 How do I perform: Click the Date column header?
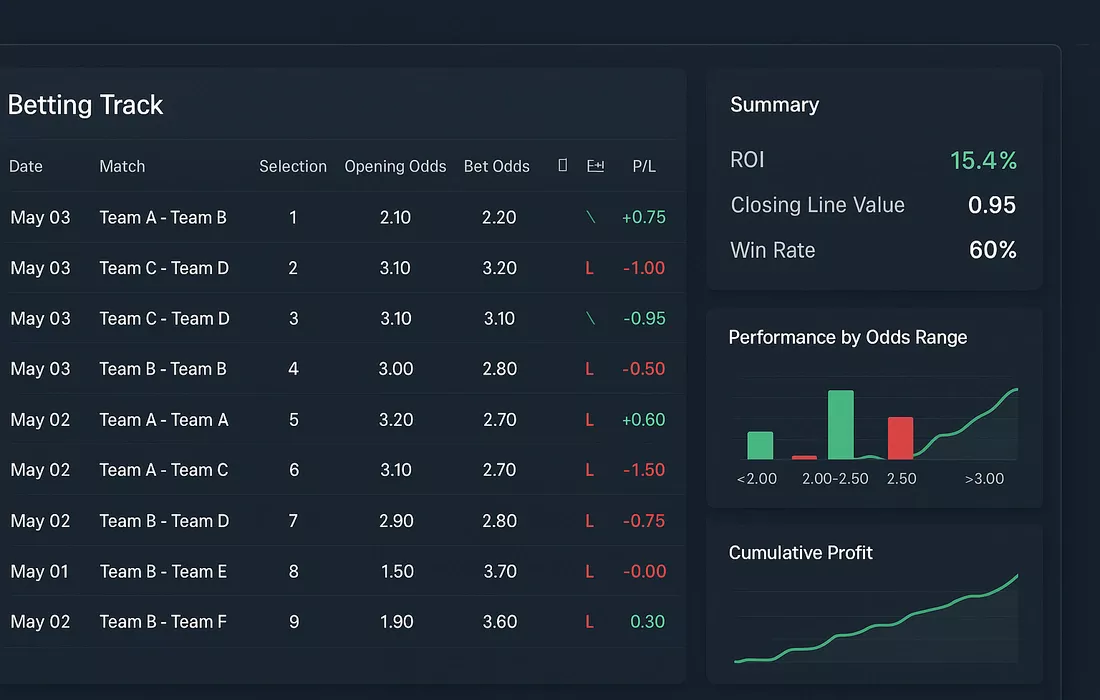coord(26,166)
